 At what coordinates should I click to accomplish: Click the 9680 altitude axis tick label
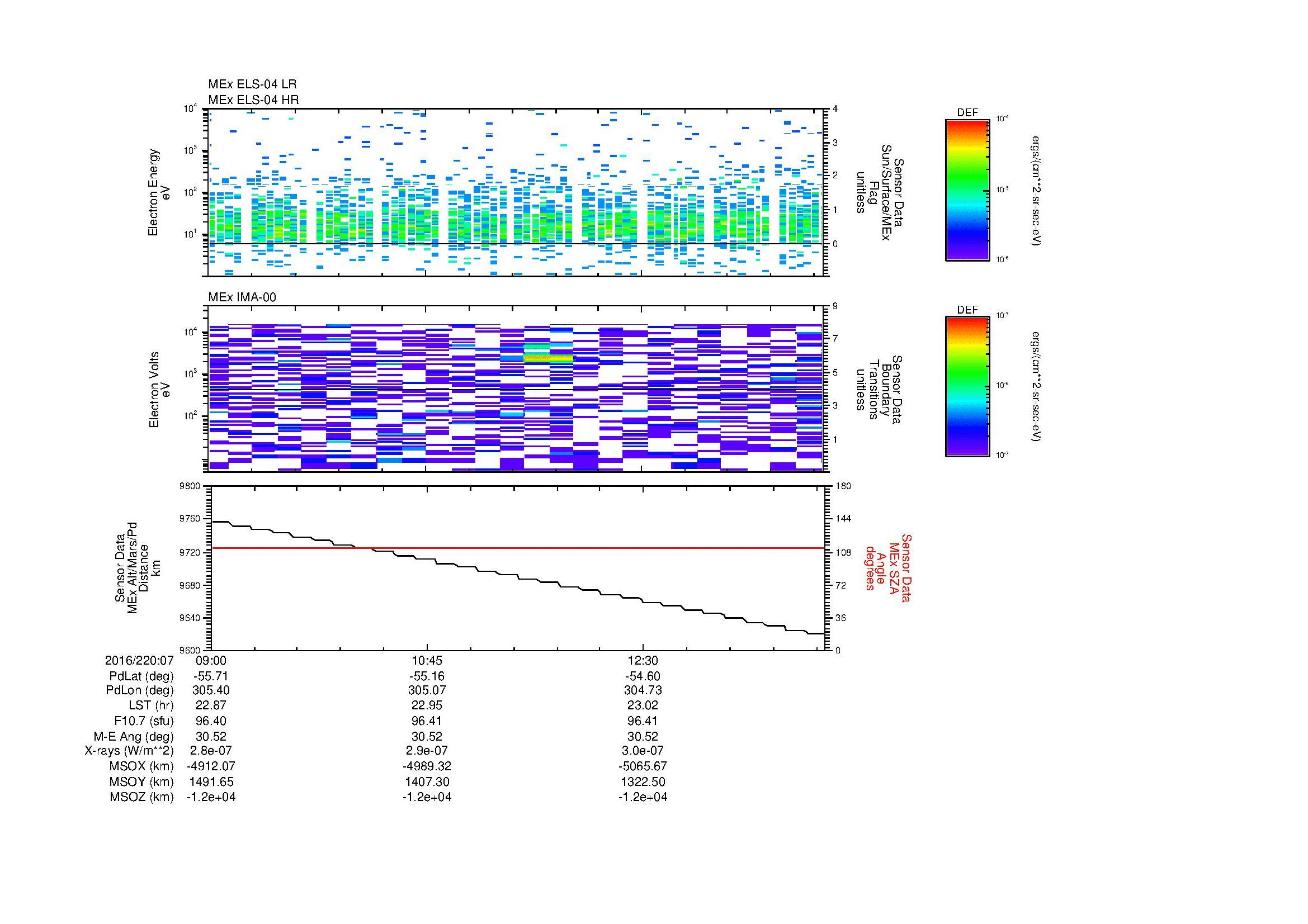pyautogui.click(x=190, y=585)
